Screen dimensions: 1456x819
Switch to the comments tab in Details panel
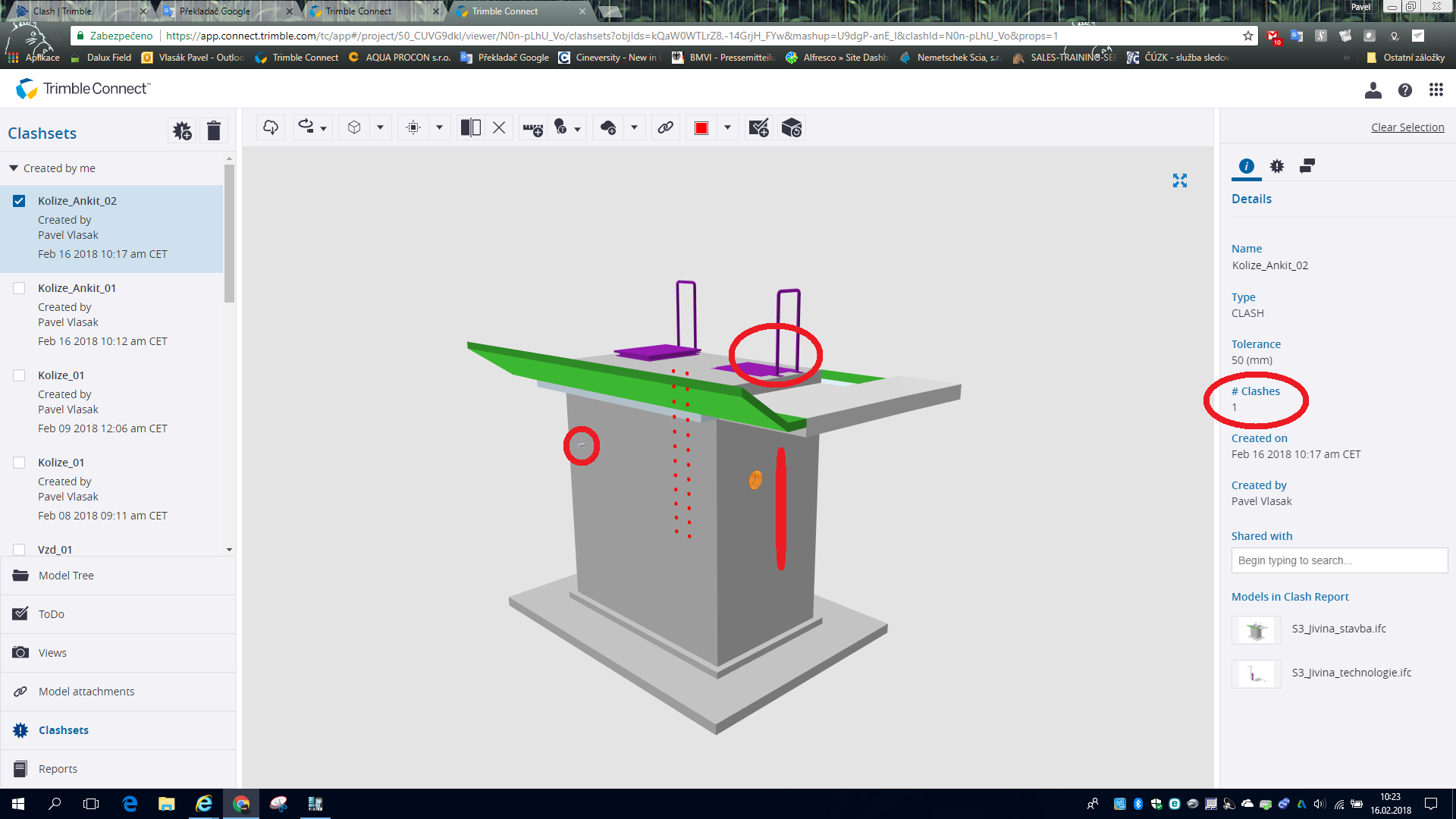(1307, 166)
